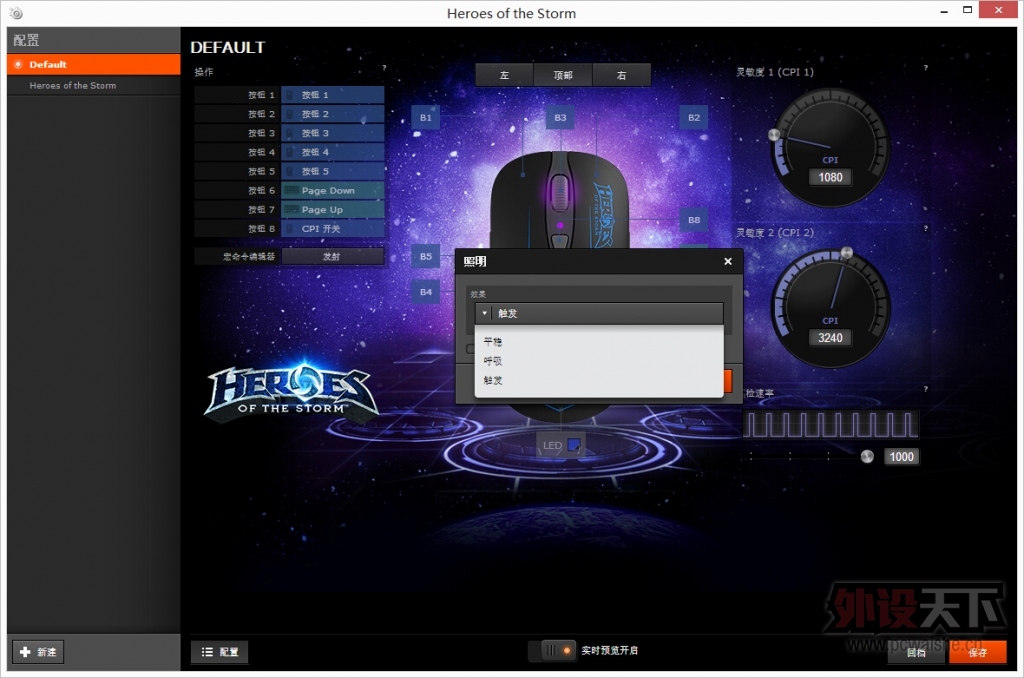This screenshot has height=678, width=1024.
Task: Click the 配置 button at bottom
Action: coord(219,651)
